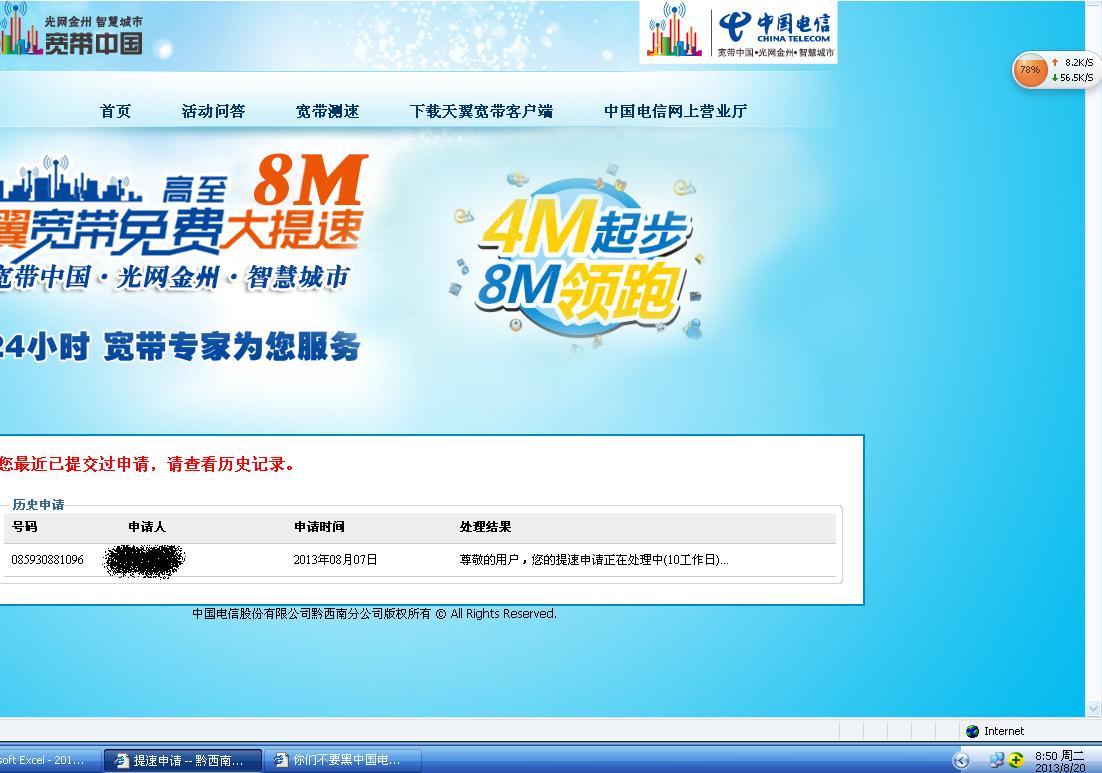Click the 申请人 column header
The height and width of the screenshot is (773, 1102).
[x=147, y=526]
